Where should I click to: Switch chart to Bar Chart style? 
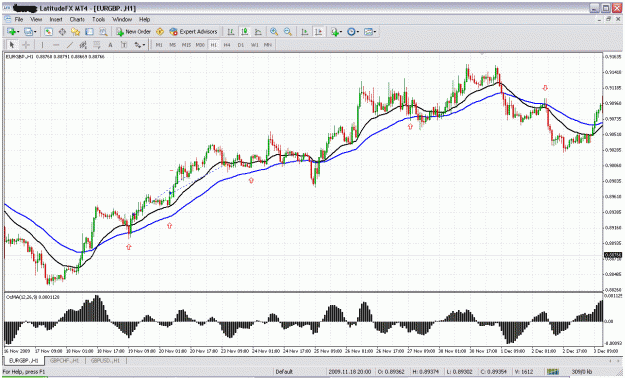(231, 32)
